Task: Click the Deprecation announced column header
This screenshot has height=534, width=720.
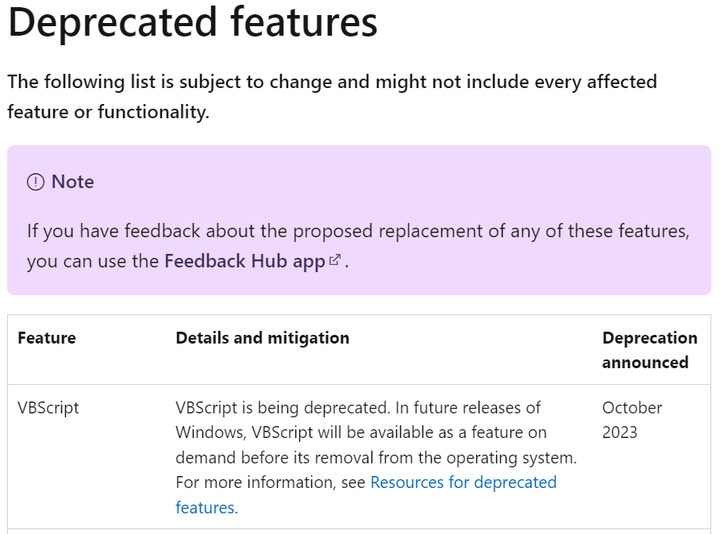Action: click(649, 350)
